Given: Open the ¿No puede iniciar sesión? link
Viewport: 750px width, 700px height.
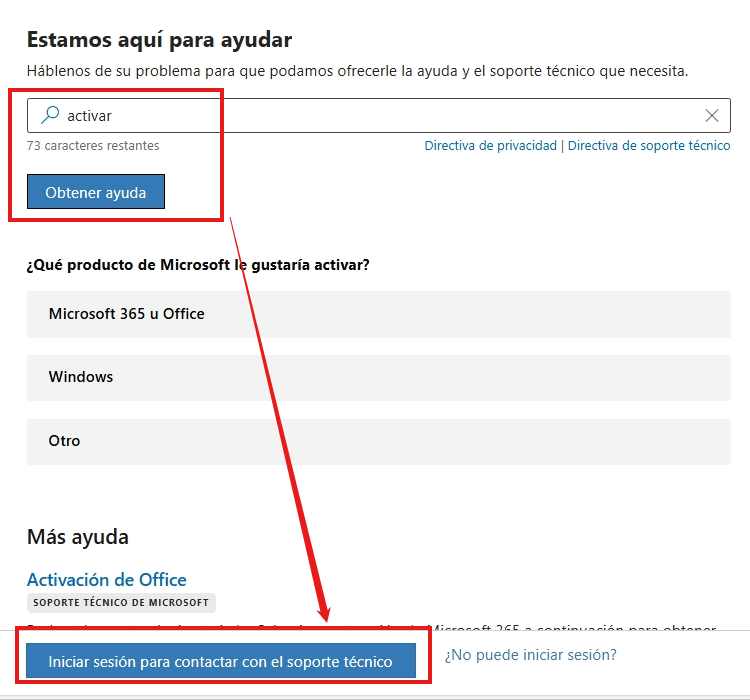Looking at the screenshot, I should point(531,655).
